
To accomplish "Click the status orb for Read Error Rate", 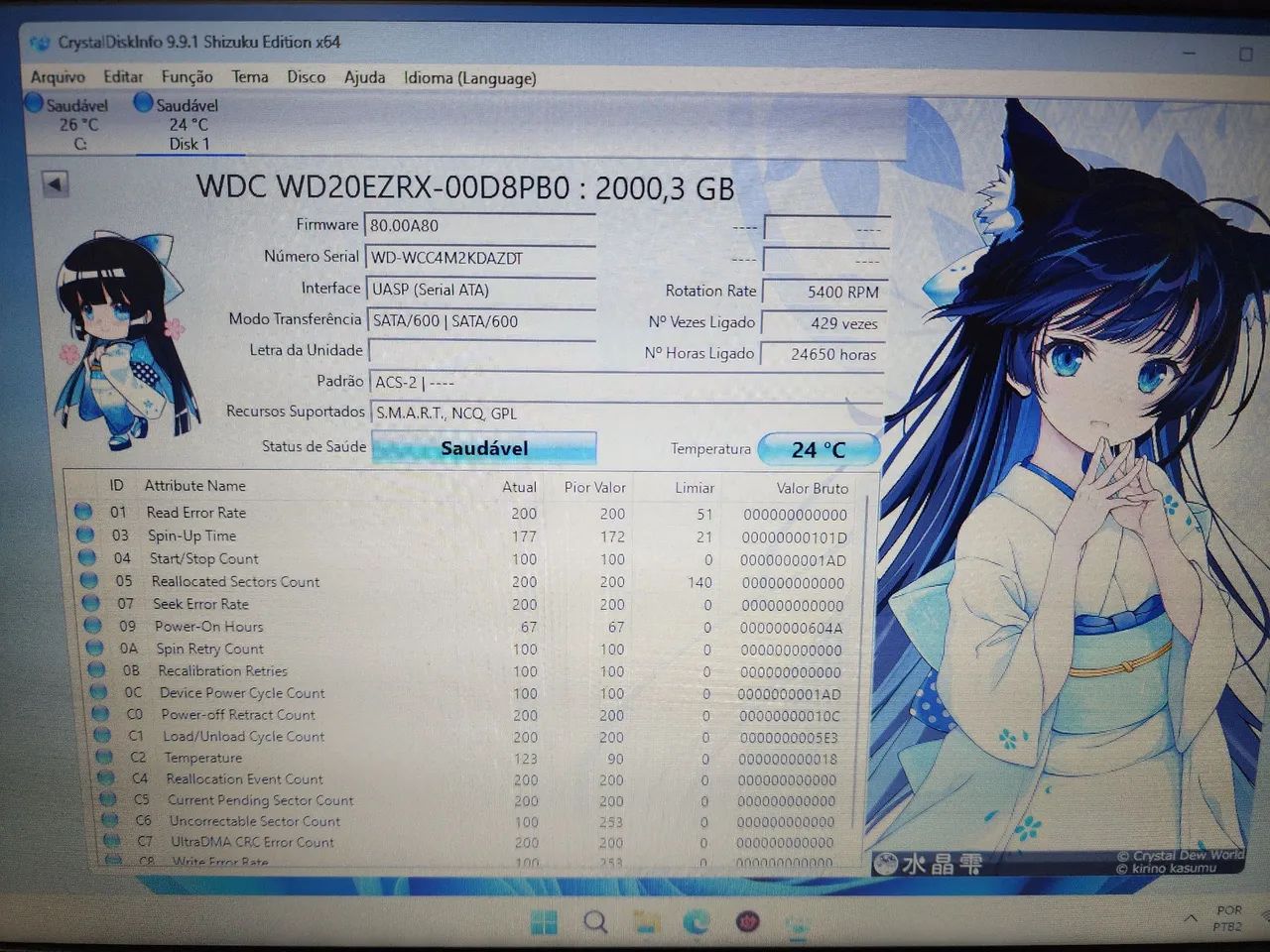I will tap(83, 512).
